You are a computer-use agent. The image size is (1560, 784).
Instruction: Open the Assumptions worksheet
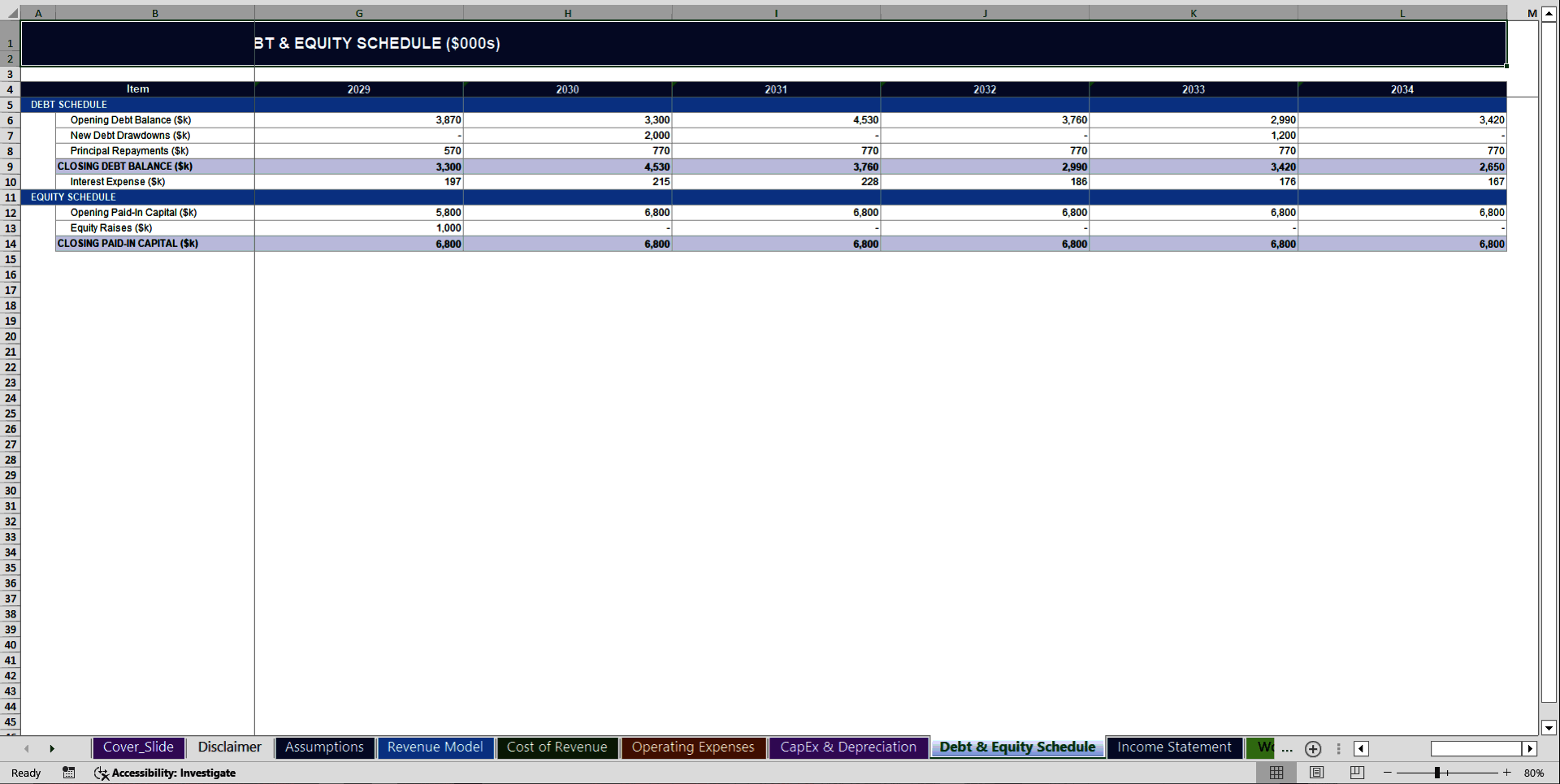[324, 747]
